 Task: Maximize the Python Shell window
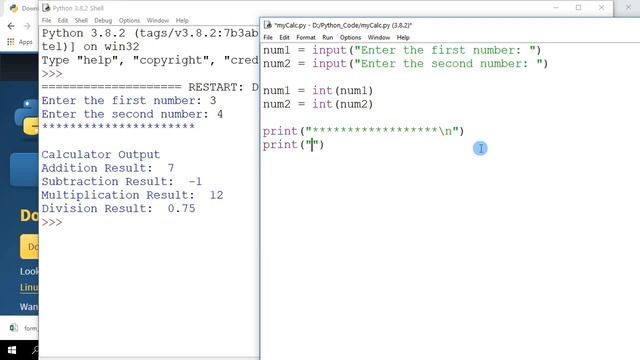click(578, 8)
